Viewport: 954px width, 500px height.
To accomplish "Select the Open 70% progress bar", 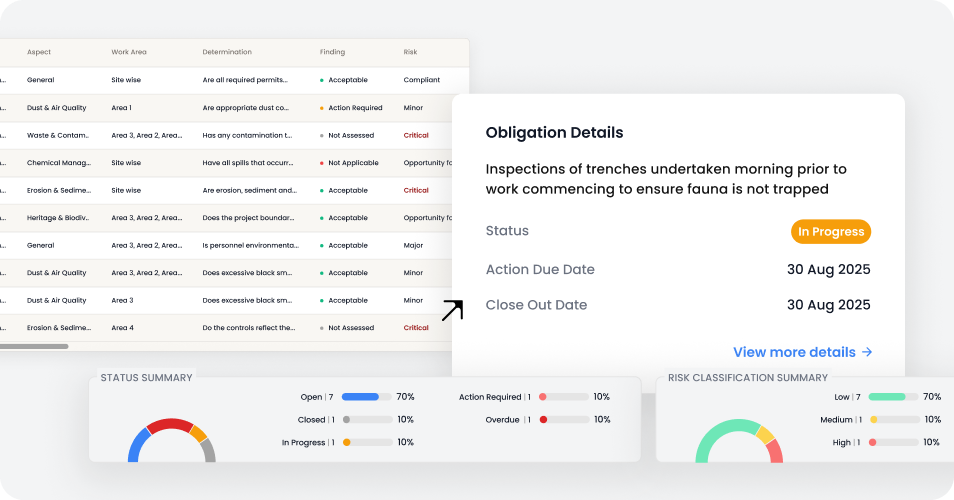I will click(x=367, y=397).
